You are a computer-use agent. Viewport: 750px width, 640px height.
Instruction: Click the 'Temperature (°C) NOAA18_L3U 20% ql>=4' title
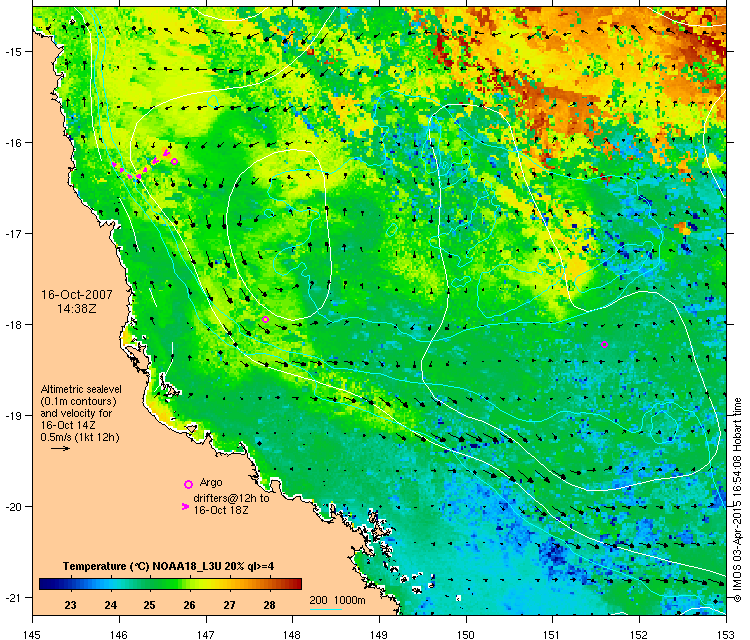click(x=168, y=566)
